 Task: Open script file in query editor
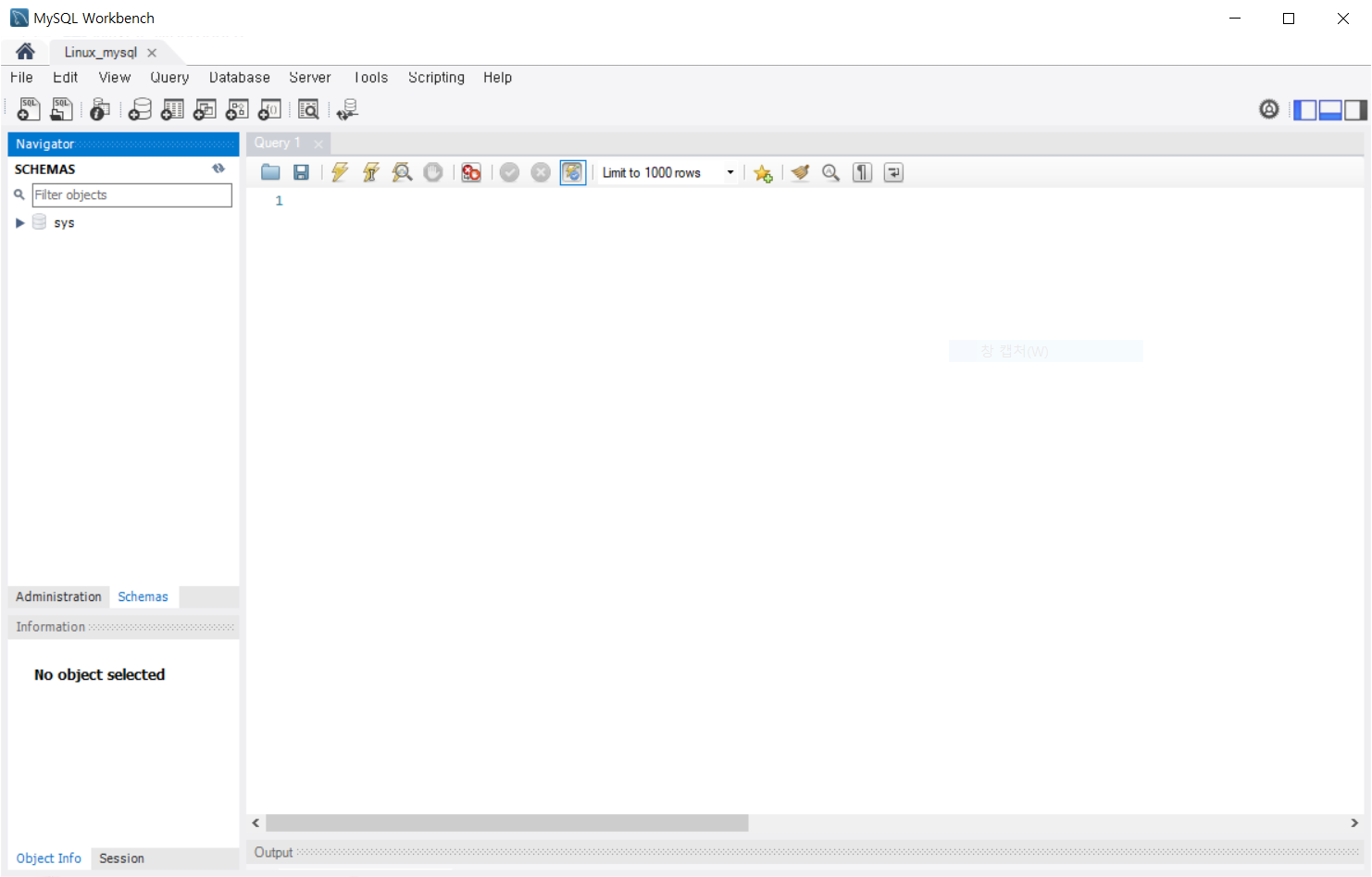coord(270,172)
